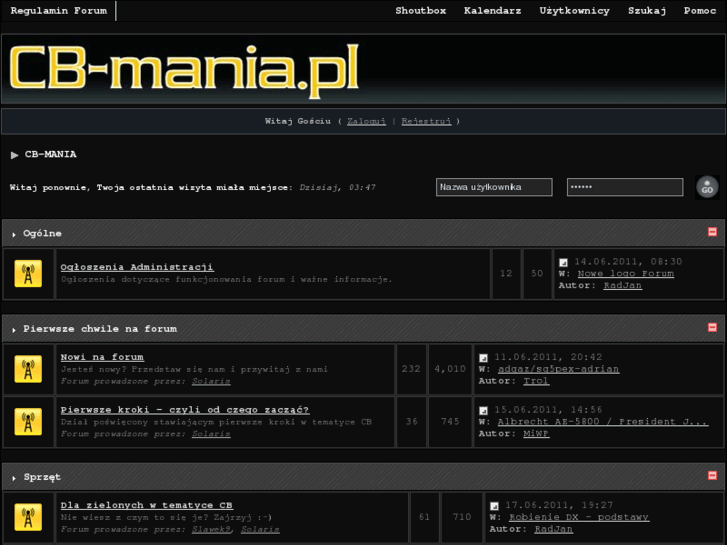727x545 pixels.
Task: Click date 17.06.2011, 19:27
Action: (x=559, y=506)
